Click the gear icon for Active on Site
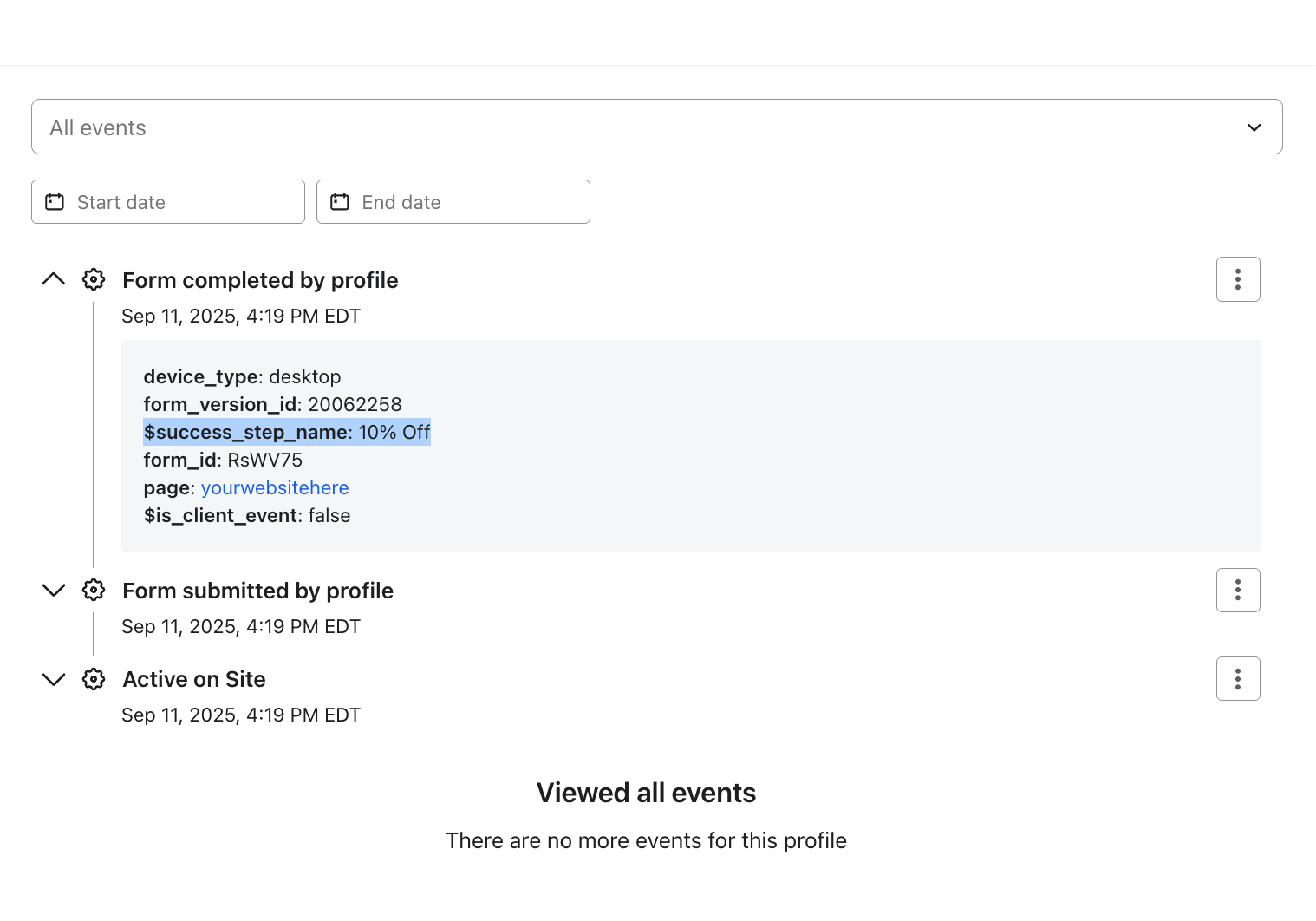This screenshot has height=921, width=1316. tap(93, 678)
